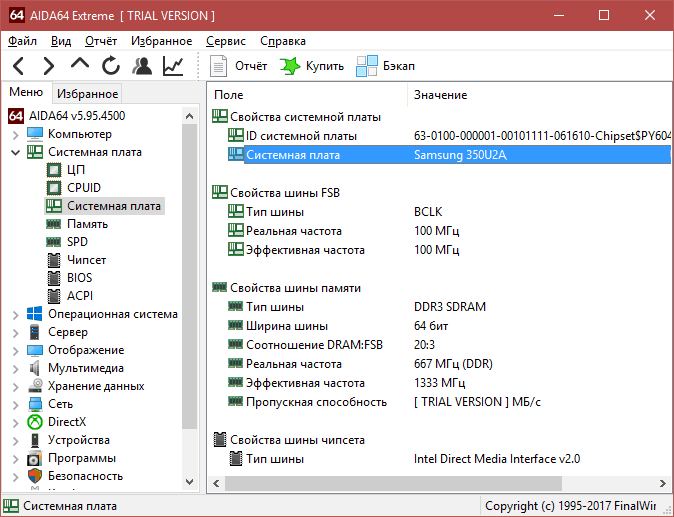
Task: Expand the Компьютер tree node
Action: tap(15, 135)
